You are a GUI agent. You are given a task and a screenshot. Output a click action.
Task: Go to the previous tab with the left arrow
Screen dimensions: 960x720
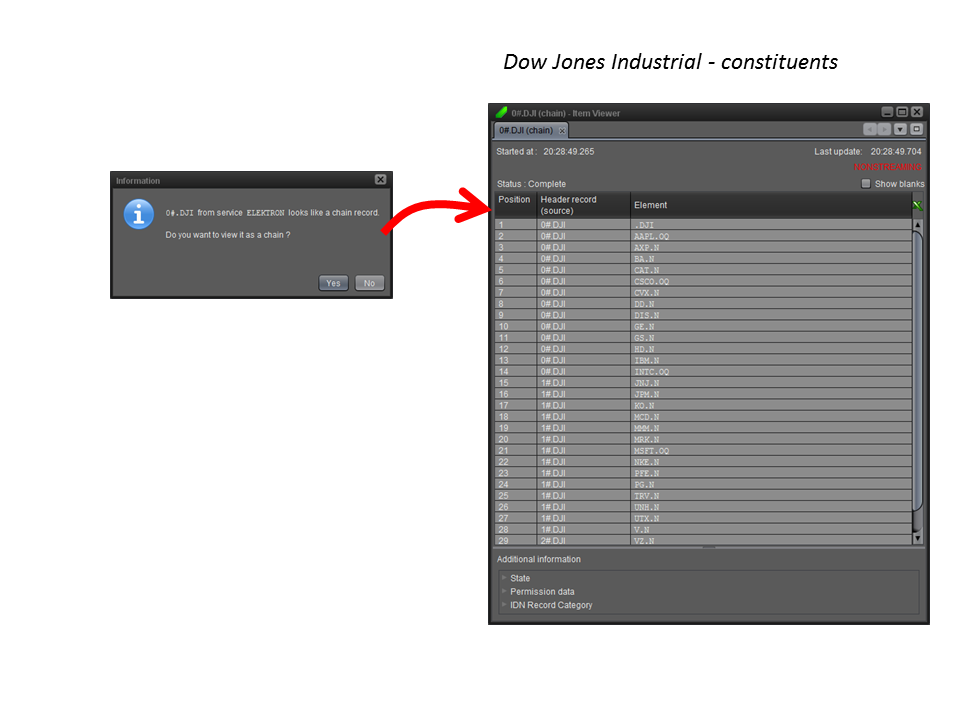coord(869,129)
